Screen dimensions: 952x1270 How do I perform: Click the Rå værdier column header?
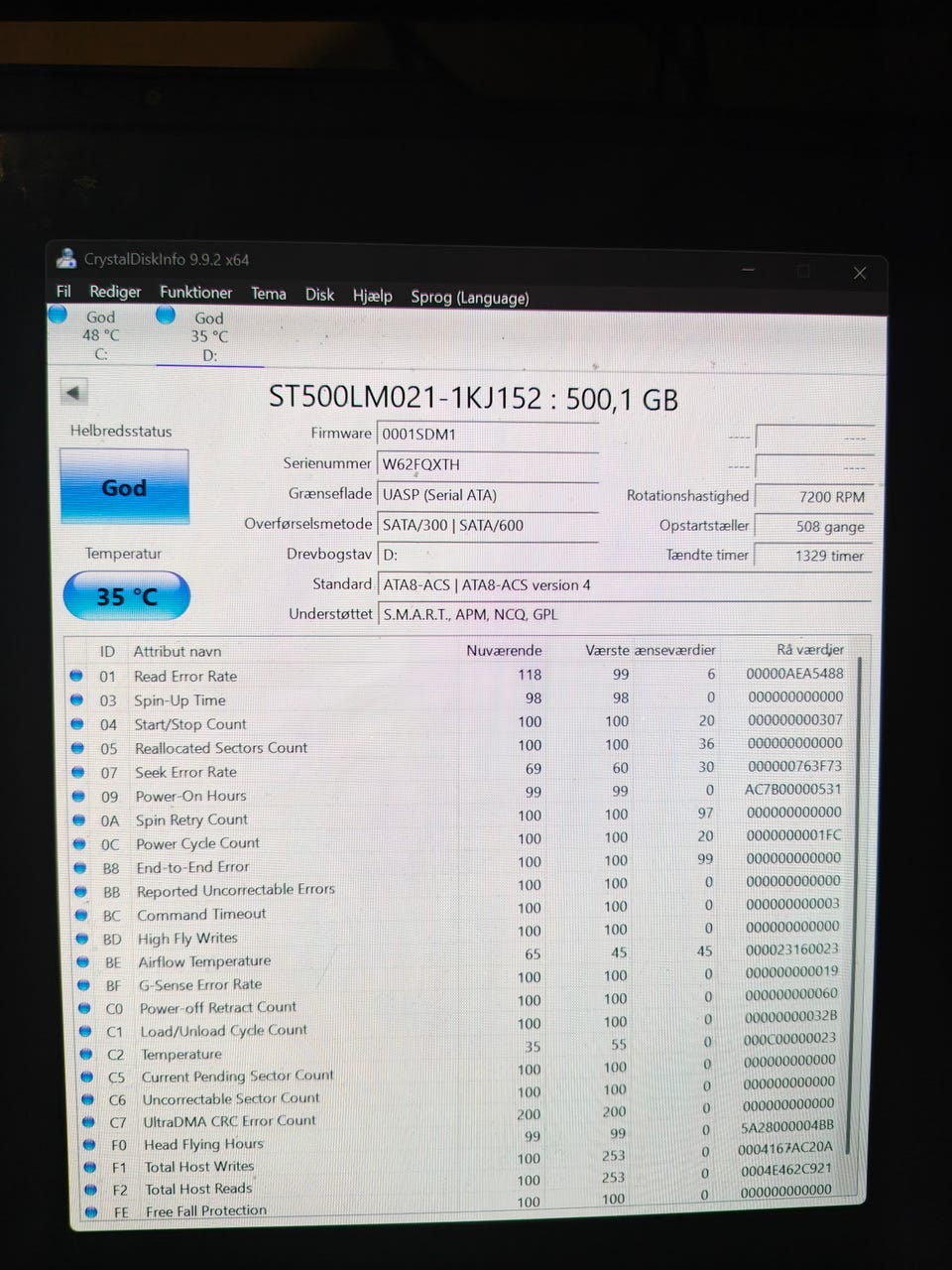point(809,650)
